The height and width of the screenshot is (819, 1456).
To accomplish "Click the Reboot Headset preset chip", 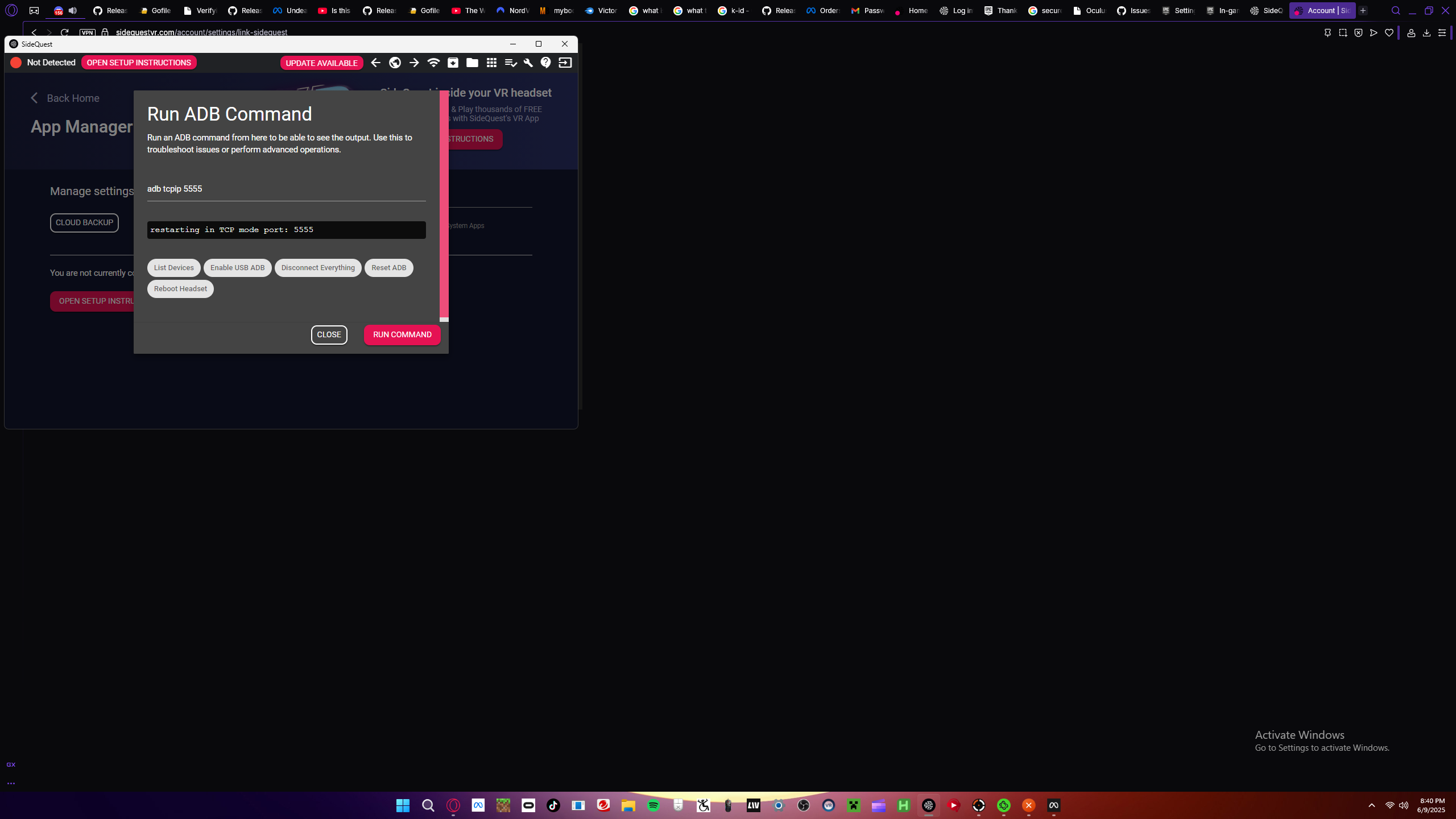I will [180, 288].
